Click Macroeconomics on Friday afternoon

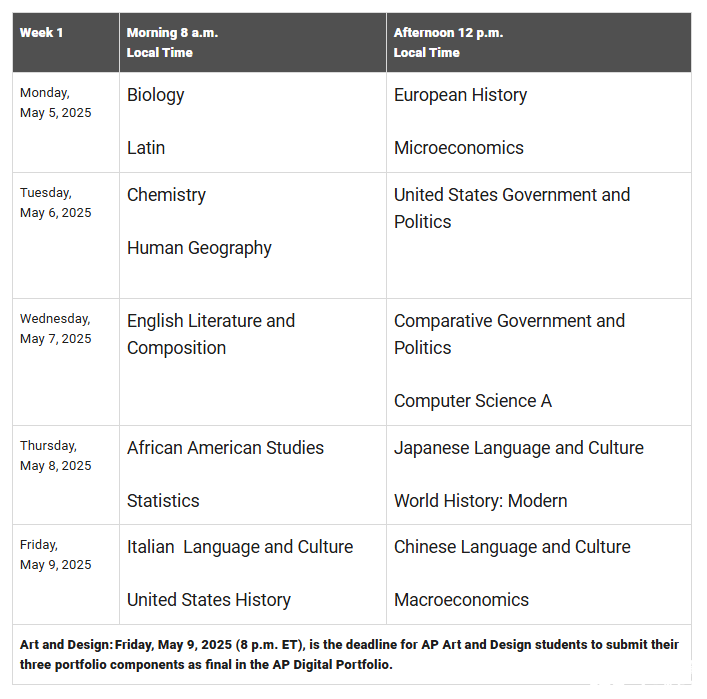461,600
